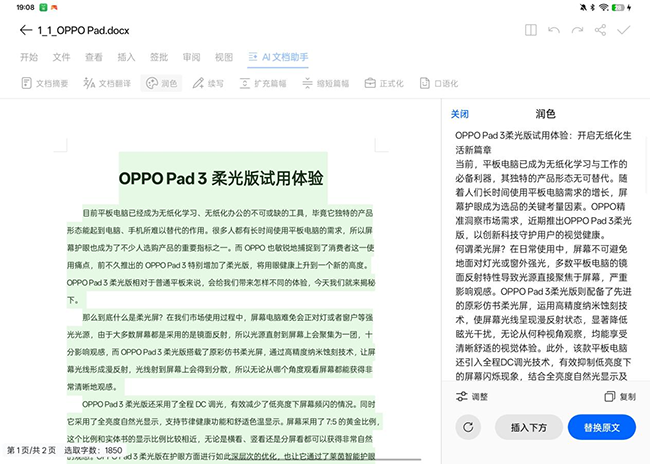Viewport: 650px width, 464px height.
Task: Choose the 续写 continue-writing tool
Action: [x=208, y=83]
